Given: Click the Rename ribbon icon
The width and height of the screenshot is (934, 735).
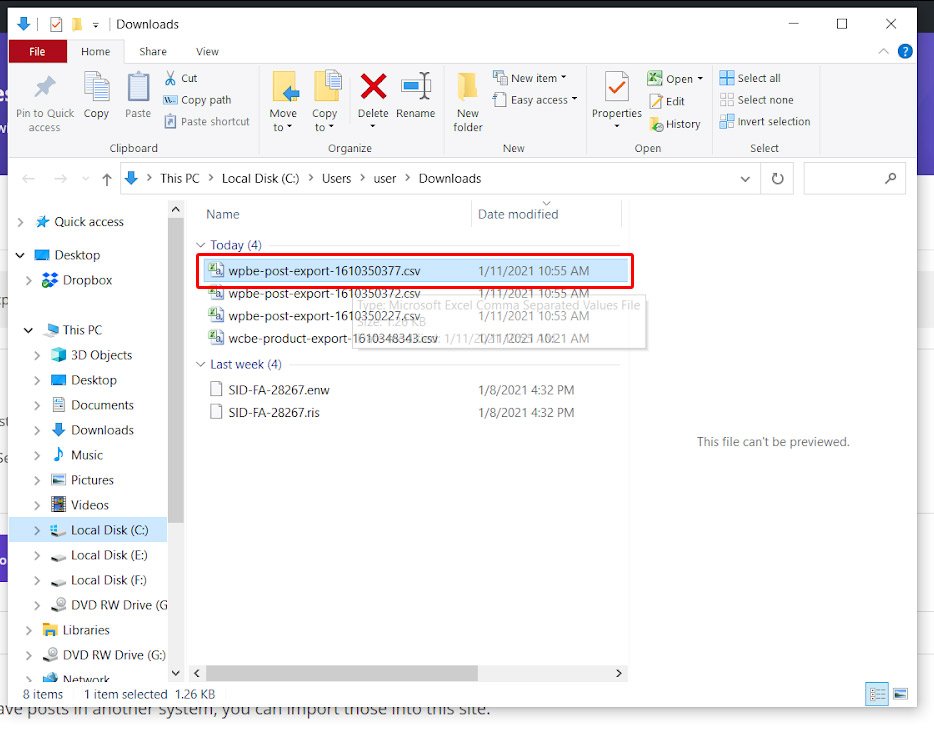Looking at the screenshot, I should click(x=416, y=86).
